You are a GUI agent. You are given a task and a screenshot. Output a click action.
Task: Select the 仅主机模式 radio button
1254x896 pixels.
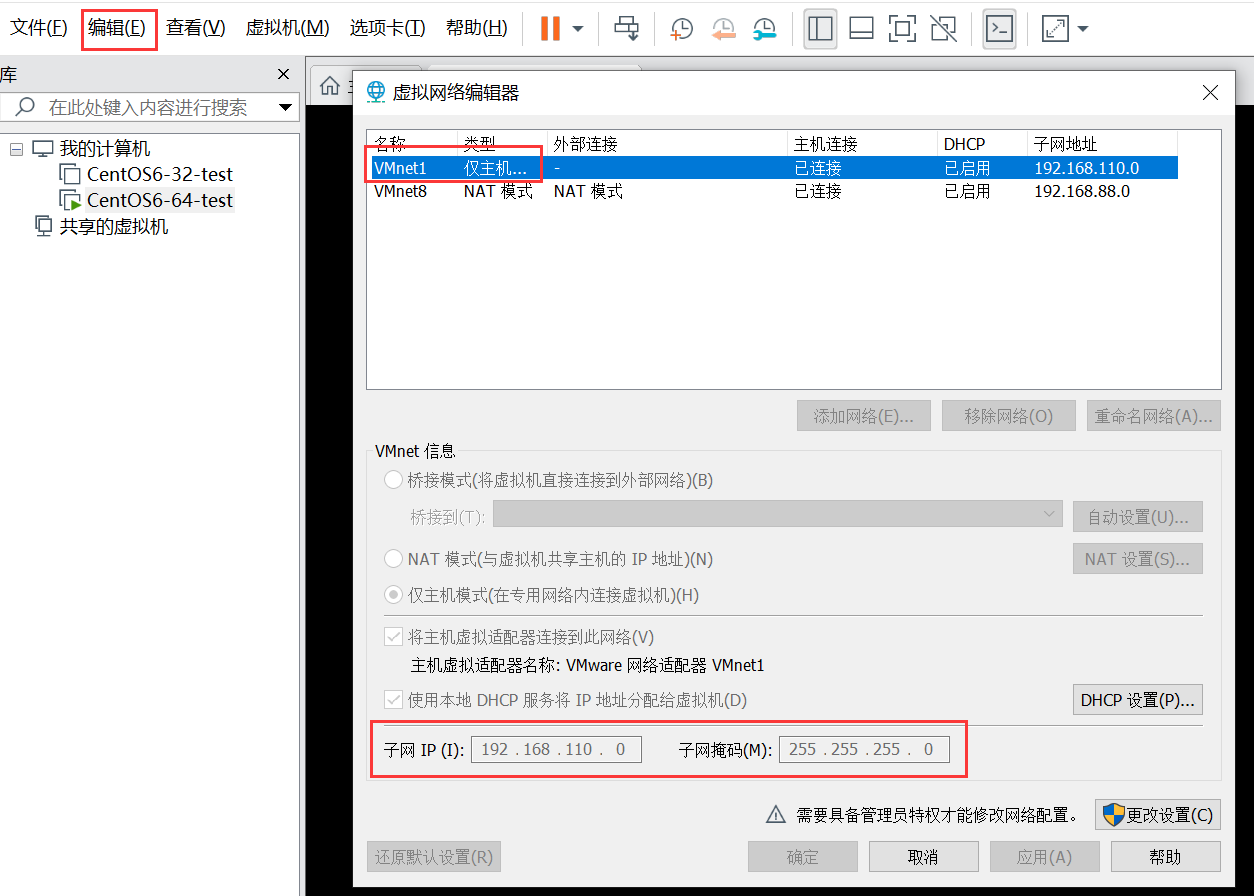(x=394, y=595)
